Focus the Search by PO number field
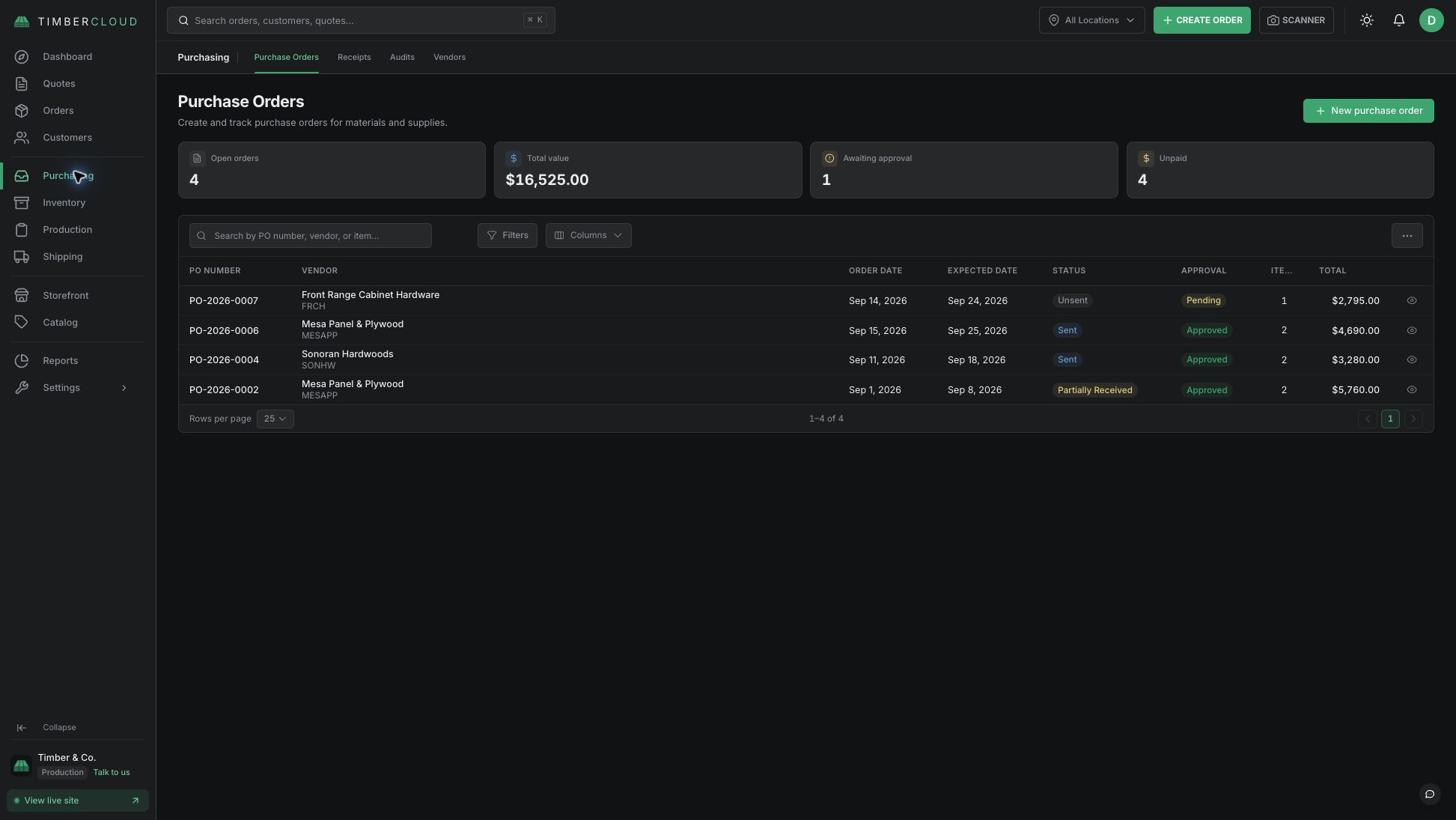Screen dimensions: 1456x820 pos(311,236)
